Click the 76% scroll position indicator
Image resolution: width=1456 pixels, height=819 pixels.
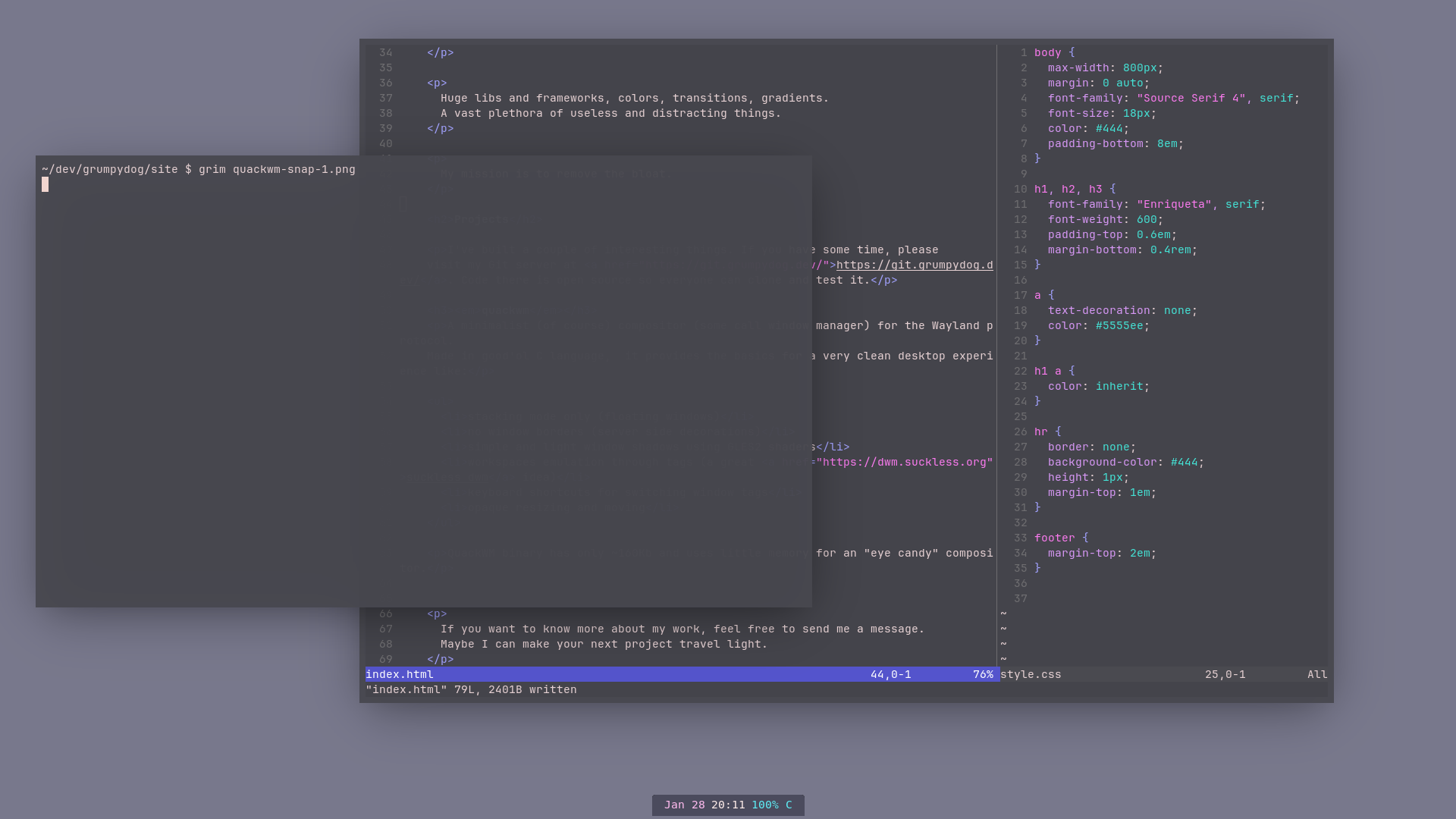coord(983,674)
